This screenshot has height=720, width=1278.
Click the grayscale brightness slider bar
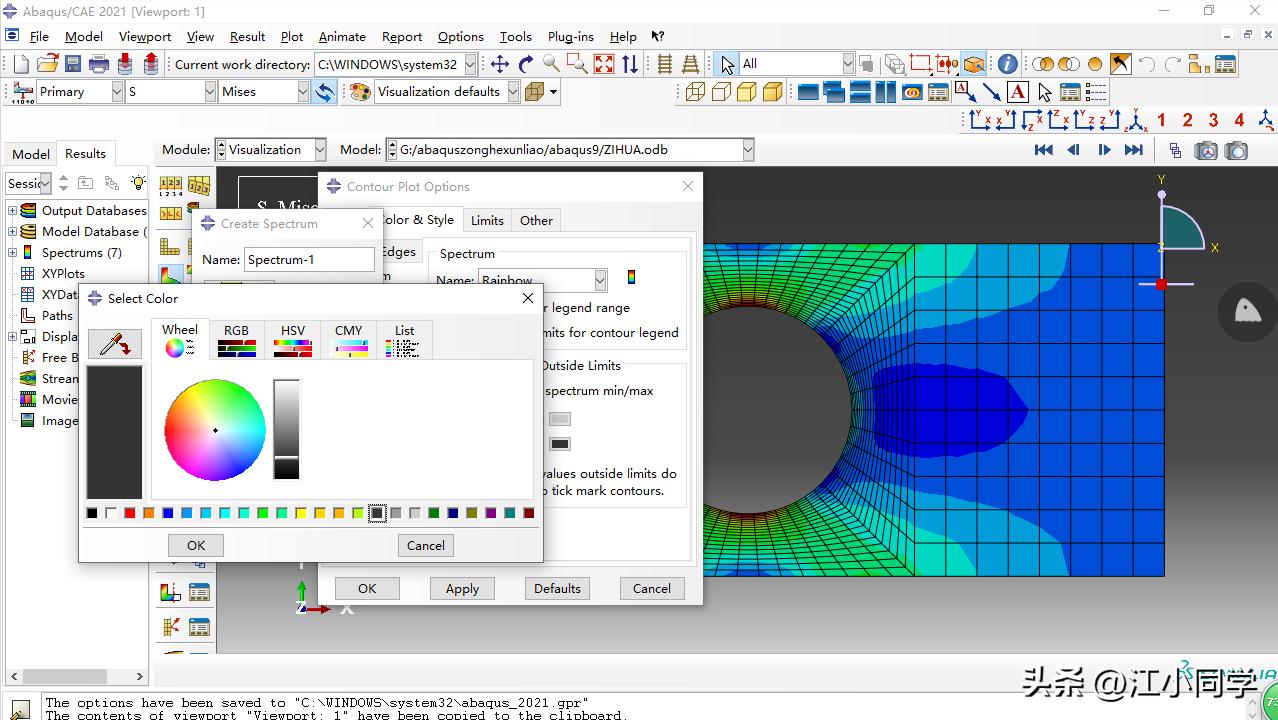286,429
